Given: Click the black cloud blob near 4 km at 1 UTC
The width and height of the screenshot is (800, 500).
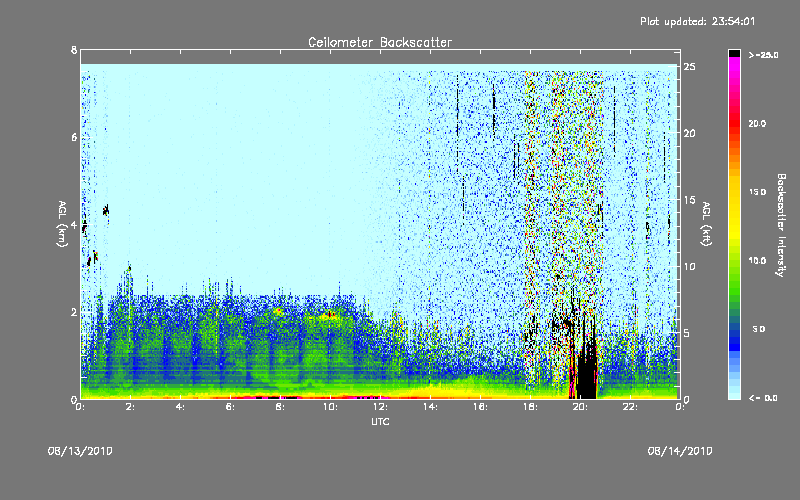Looking at the screenshot, I should pyautogui.click(x=106, y=210).
